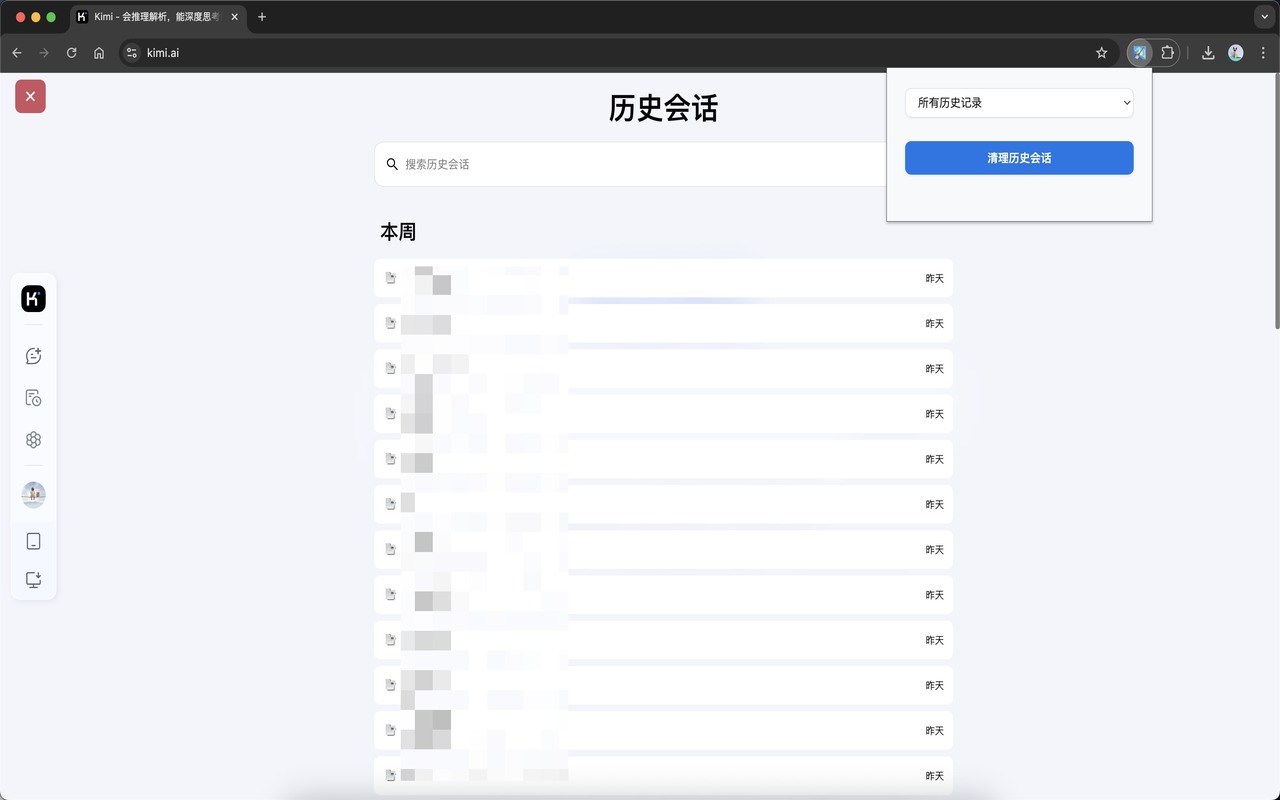Start a new chat from the sidebar
The image size is (1280, 800).
[x=33, y=356]
